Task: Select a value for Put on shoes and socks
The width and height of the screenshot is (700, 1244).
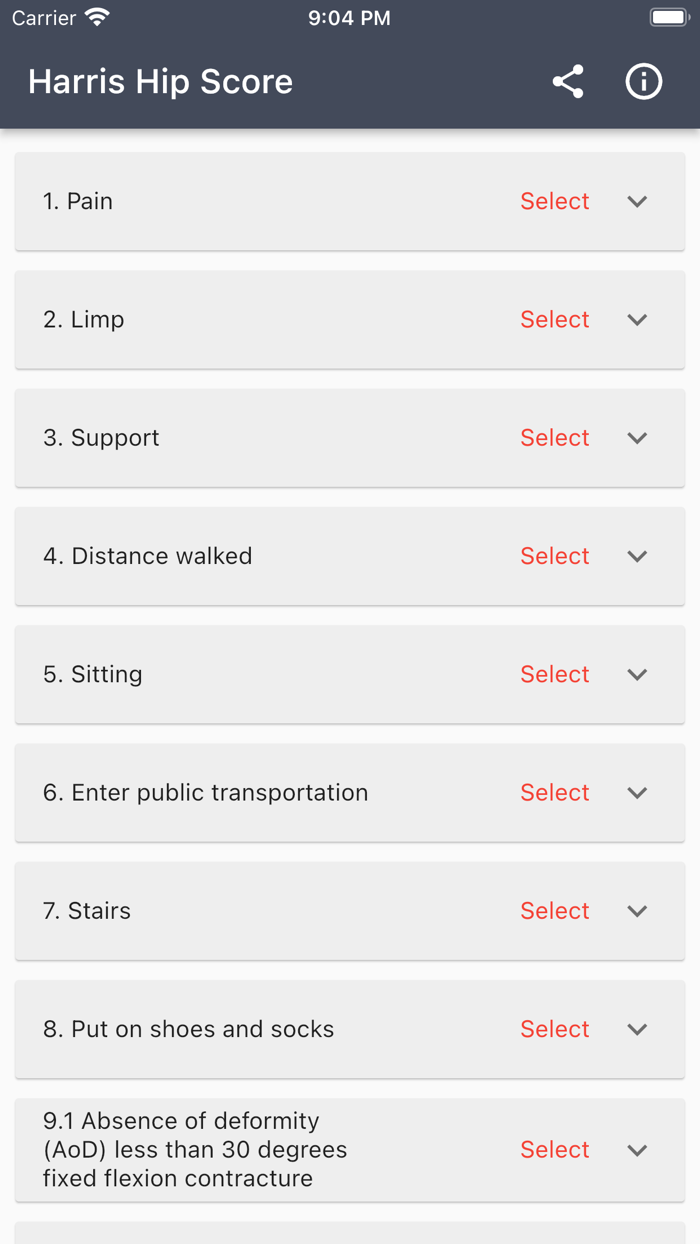Action: pyautogui.click(x=554, y=1029)
